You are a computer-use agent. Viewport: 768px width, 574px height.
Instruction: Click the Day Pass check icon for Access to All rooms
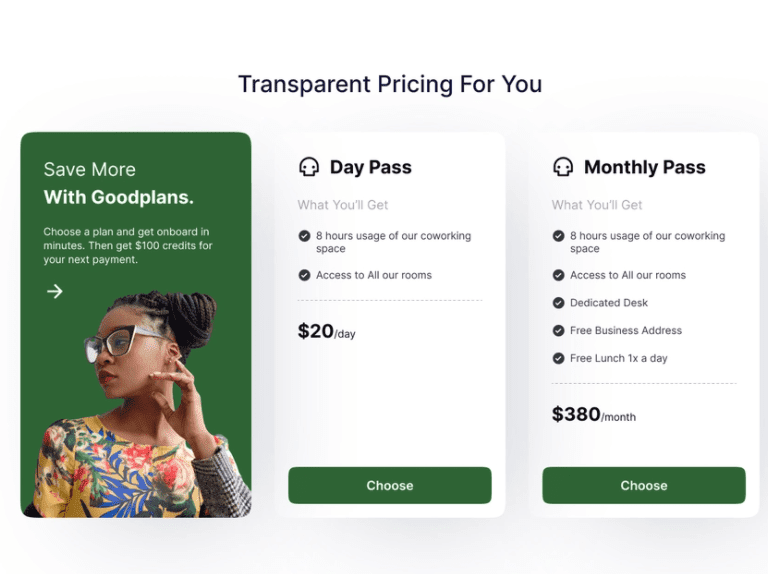click(x=304, y=275)
